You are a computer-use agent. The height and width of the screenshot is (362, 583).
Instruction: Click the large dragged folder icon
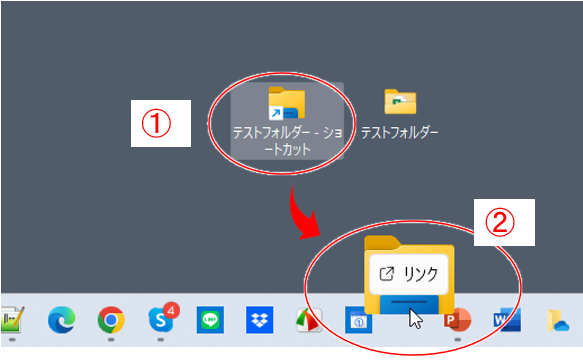coord(409,275)
